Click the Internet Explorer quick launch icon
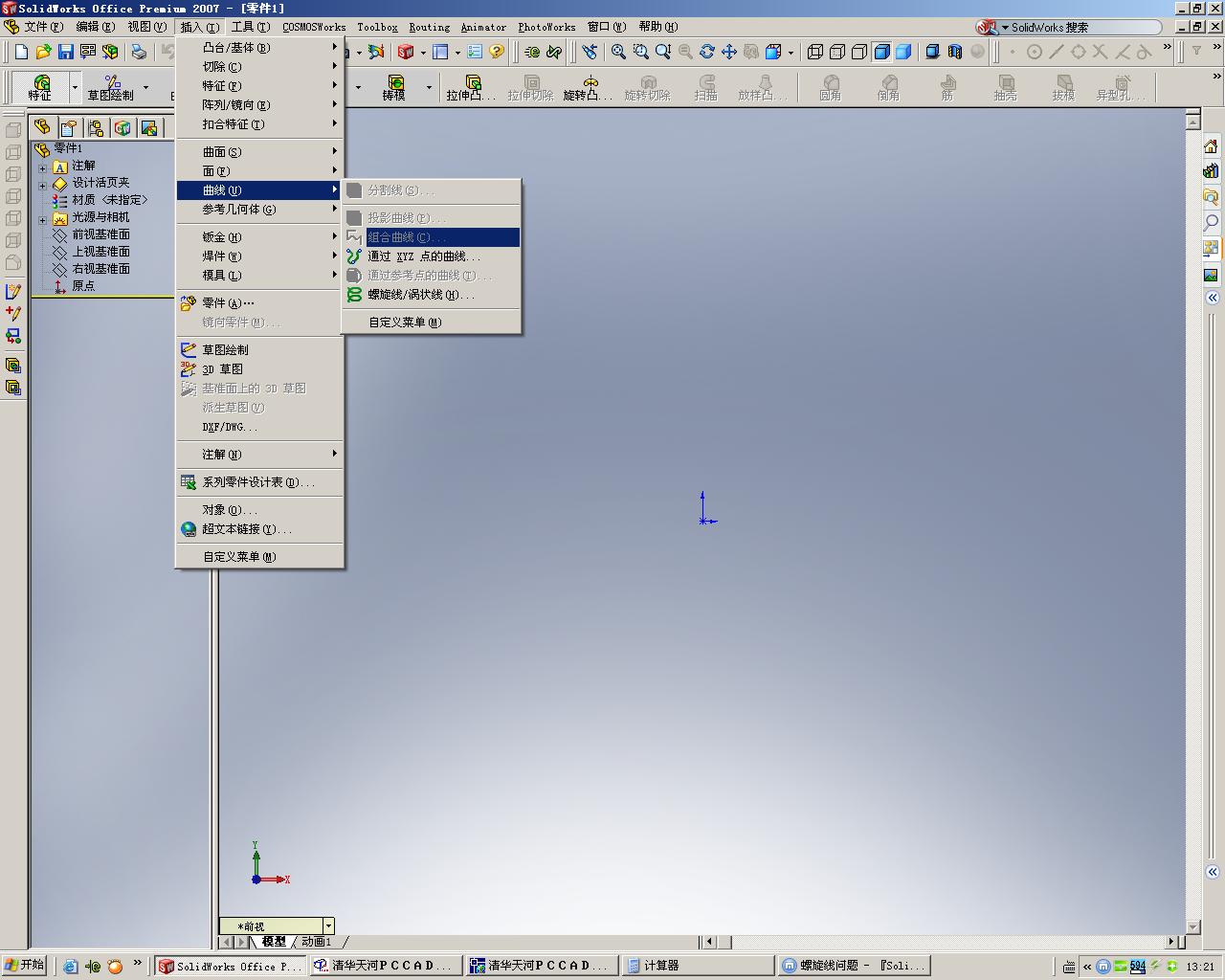 pyautogui.click(x=71, y=966)
